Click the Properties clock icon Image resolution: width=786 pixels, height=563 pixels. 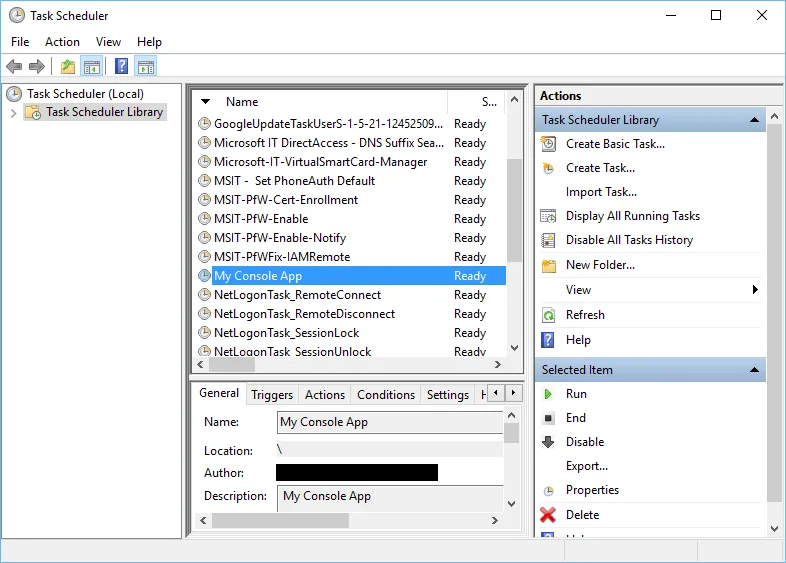click(549, 490)
